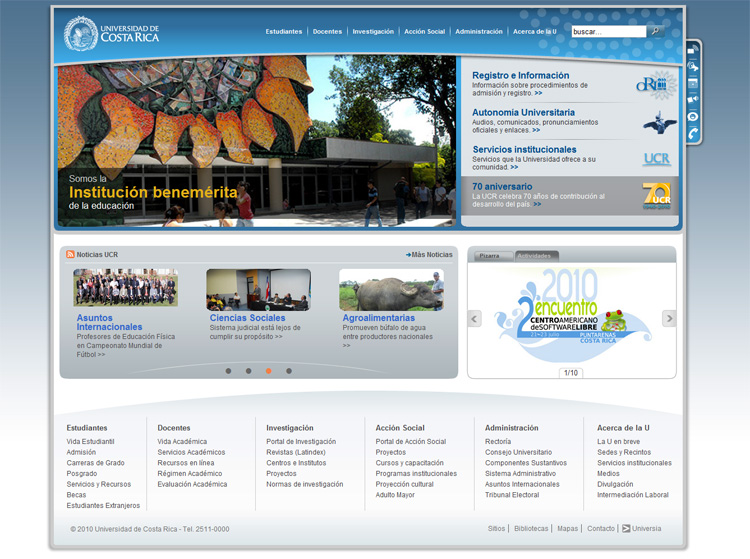Open the Acción Social top menu
The image size is (750, 559).
(425, 32)
